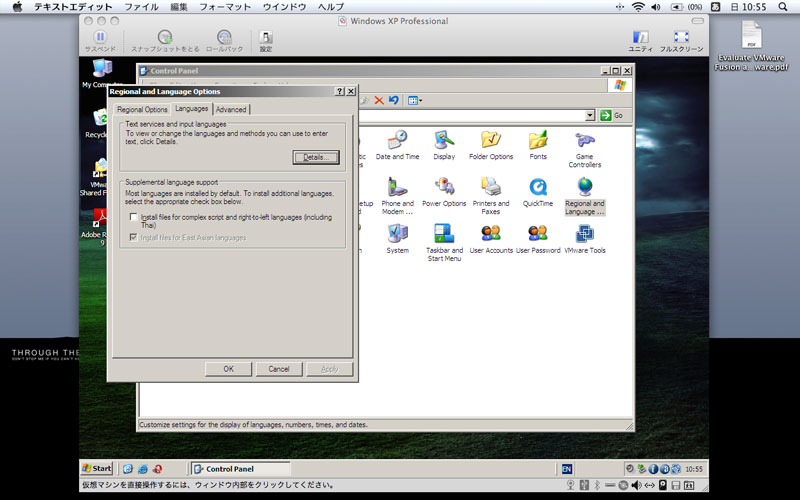Open the Display control panel icon
The image size is (800, 500).
click(x=444, y=145)
